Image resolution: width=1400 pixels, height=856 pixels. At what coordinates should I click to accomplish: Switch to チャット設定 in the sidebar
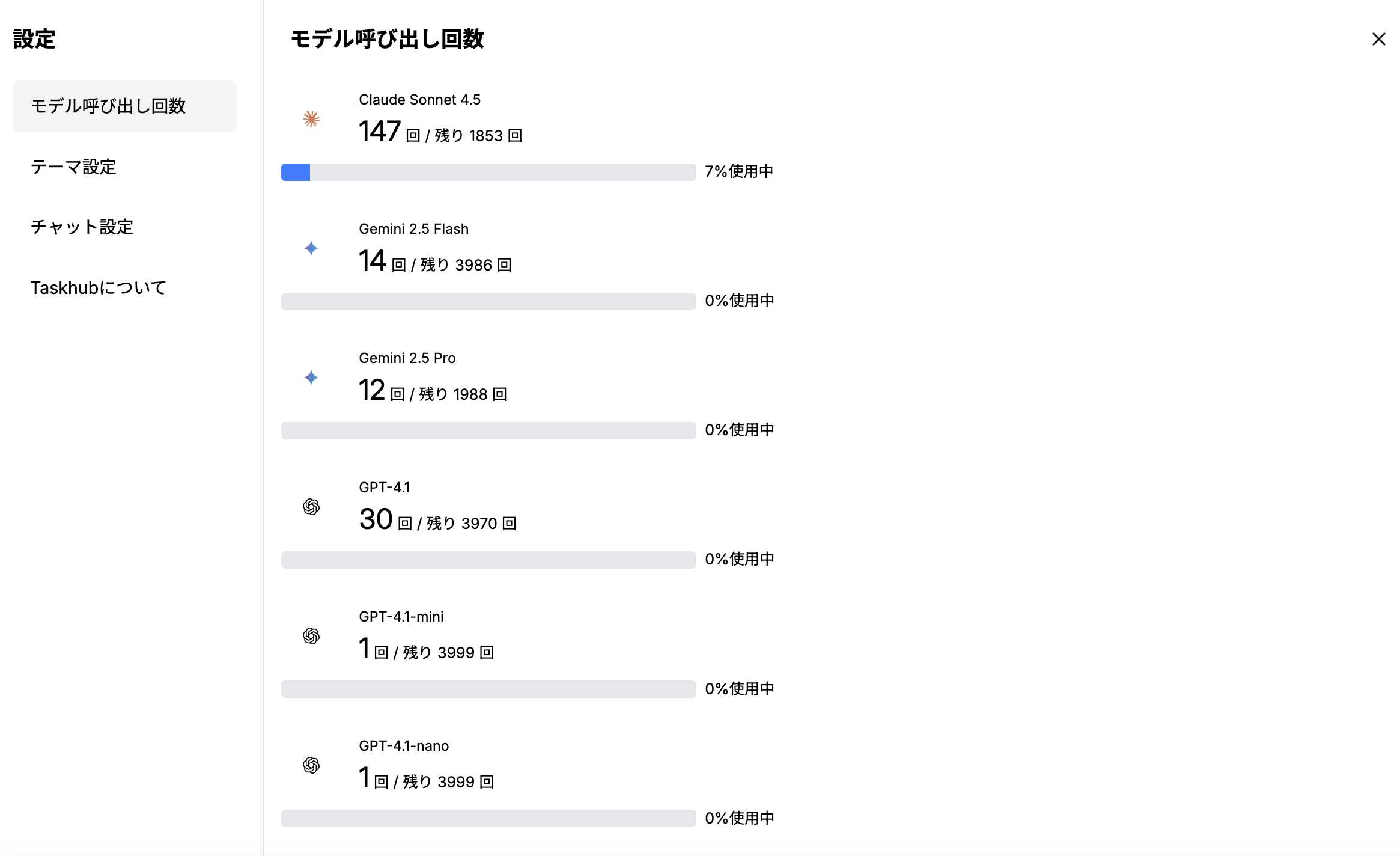click(82, 227)
